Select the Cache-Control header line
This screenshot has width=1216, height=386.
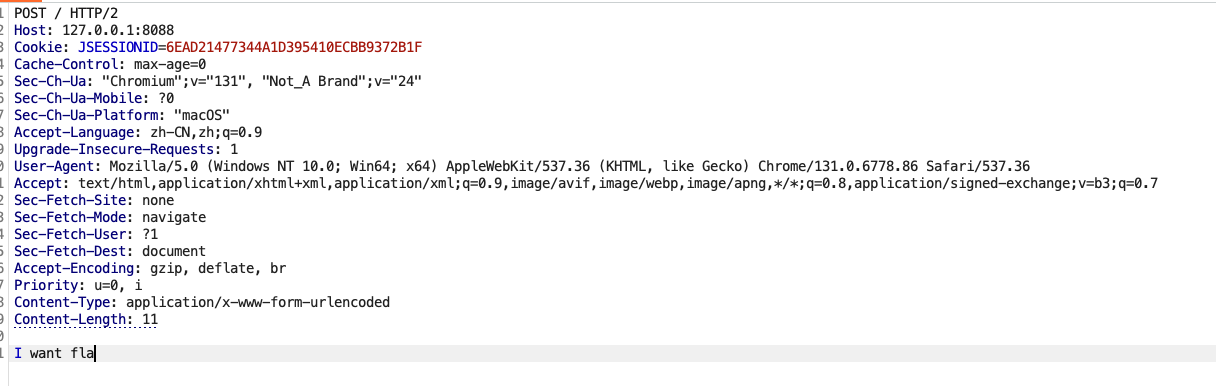coord(110,64)
